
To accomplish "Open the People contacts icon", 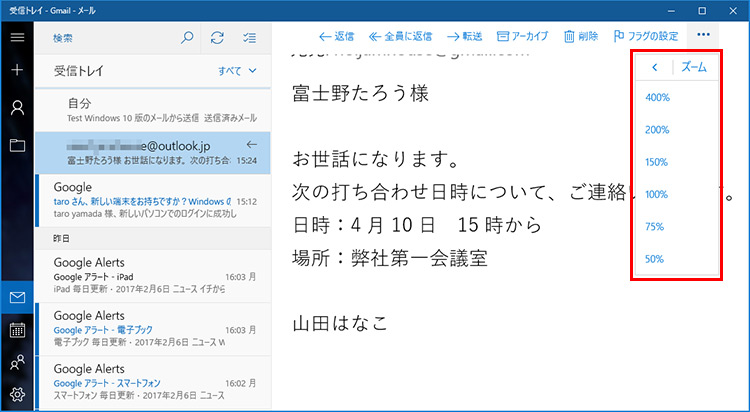I will coord(17,363).
